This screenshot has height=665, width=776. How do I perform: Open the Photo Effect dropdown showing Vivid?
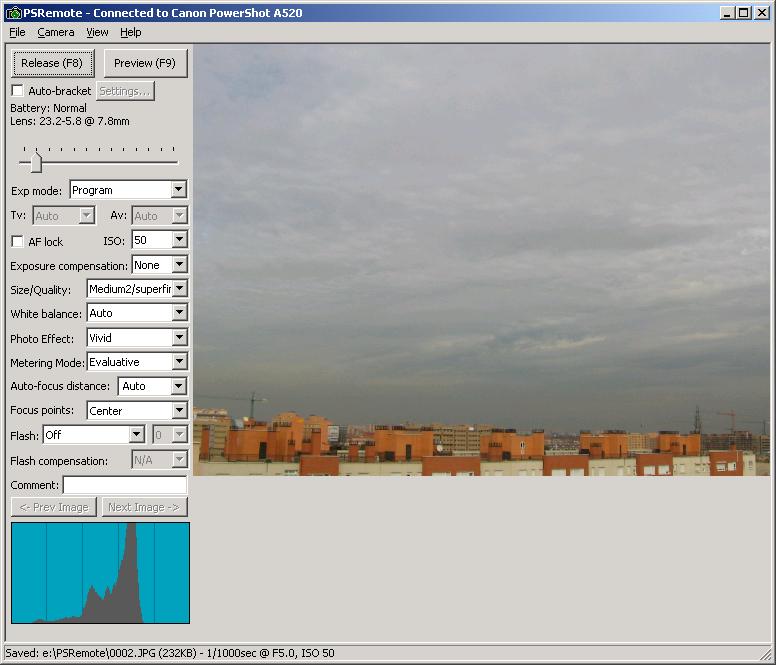point(179,338)
